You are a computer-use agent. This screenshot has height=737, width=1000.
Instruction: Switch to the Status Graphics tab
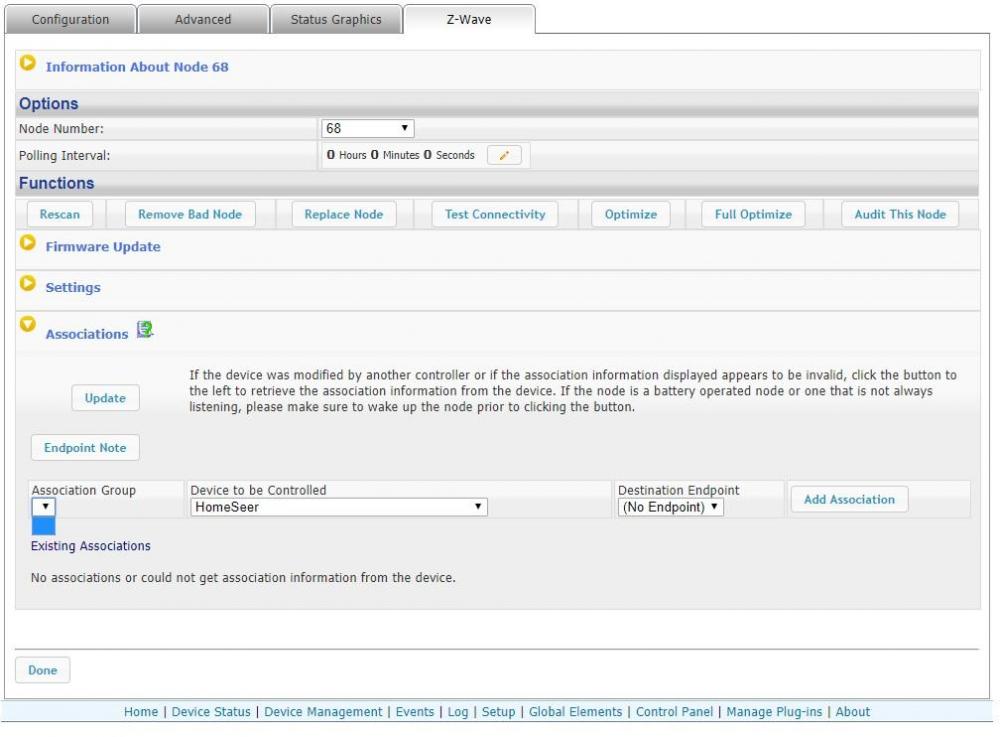tap(336, 20)
